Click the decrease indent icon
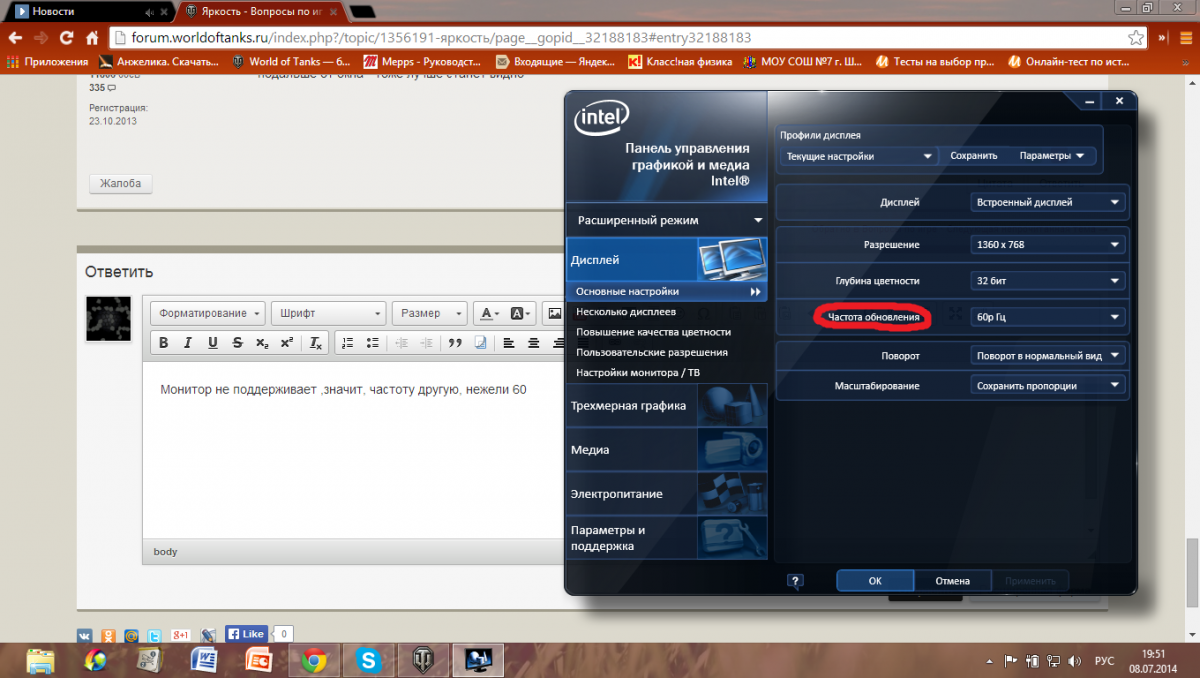Image resolution: width=1200 pixels, height=678 pixels. click(402, 343)
